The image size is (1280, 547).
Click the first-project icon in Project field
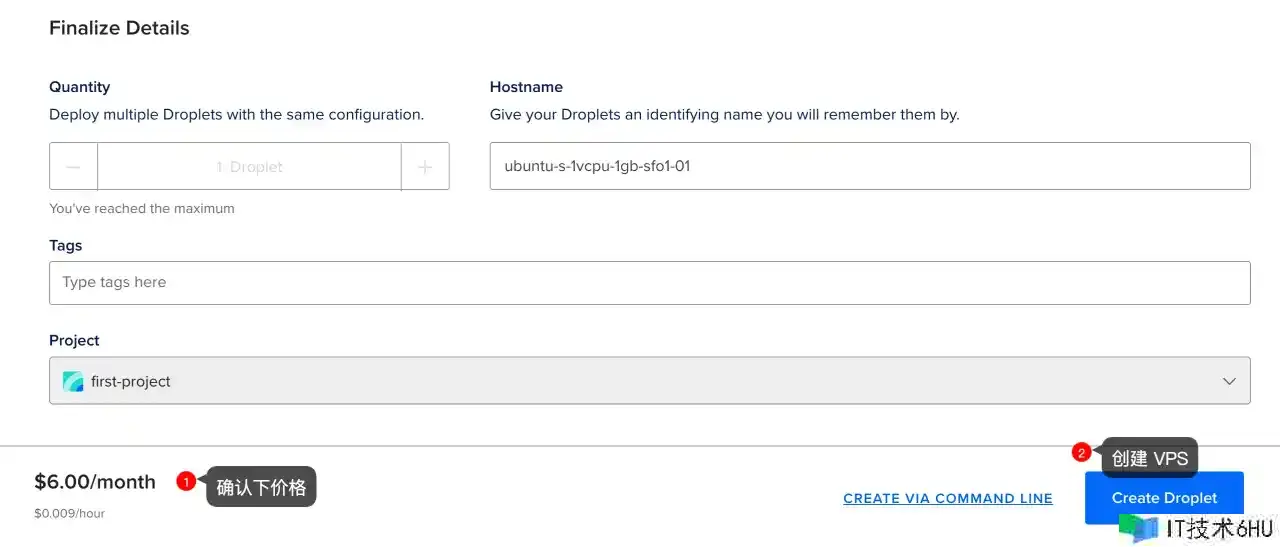click(73, 381)
